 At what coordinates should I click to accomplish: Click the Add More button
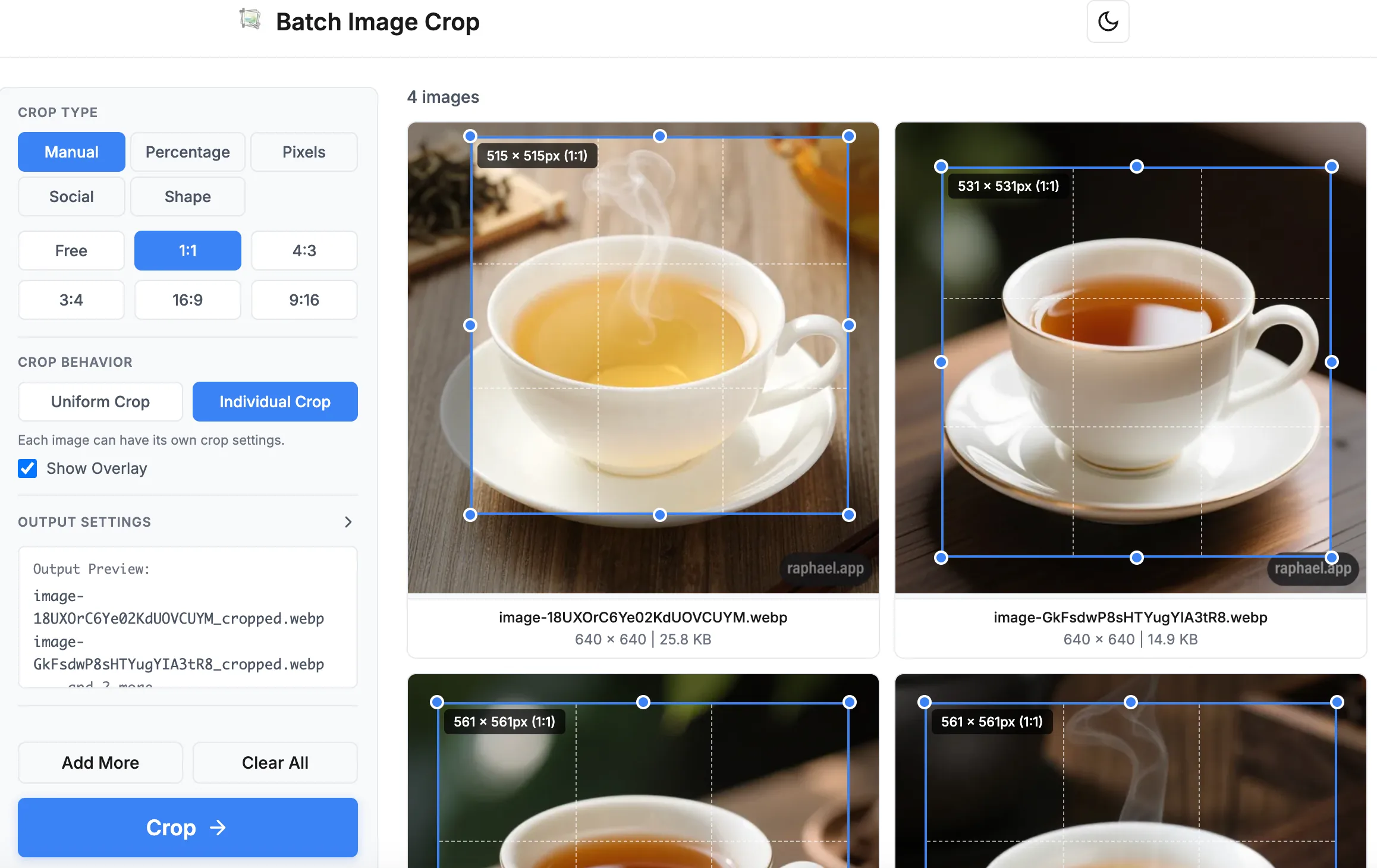coord(100,763)
